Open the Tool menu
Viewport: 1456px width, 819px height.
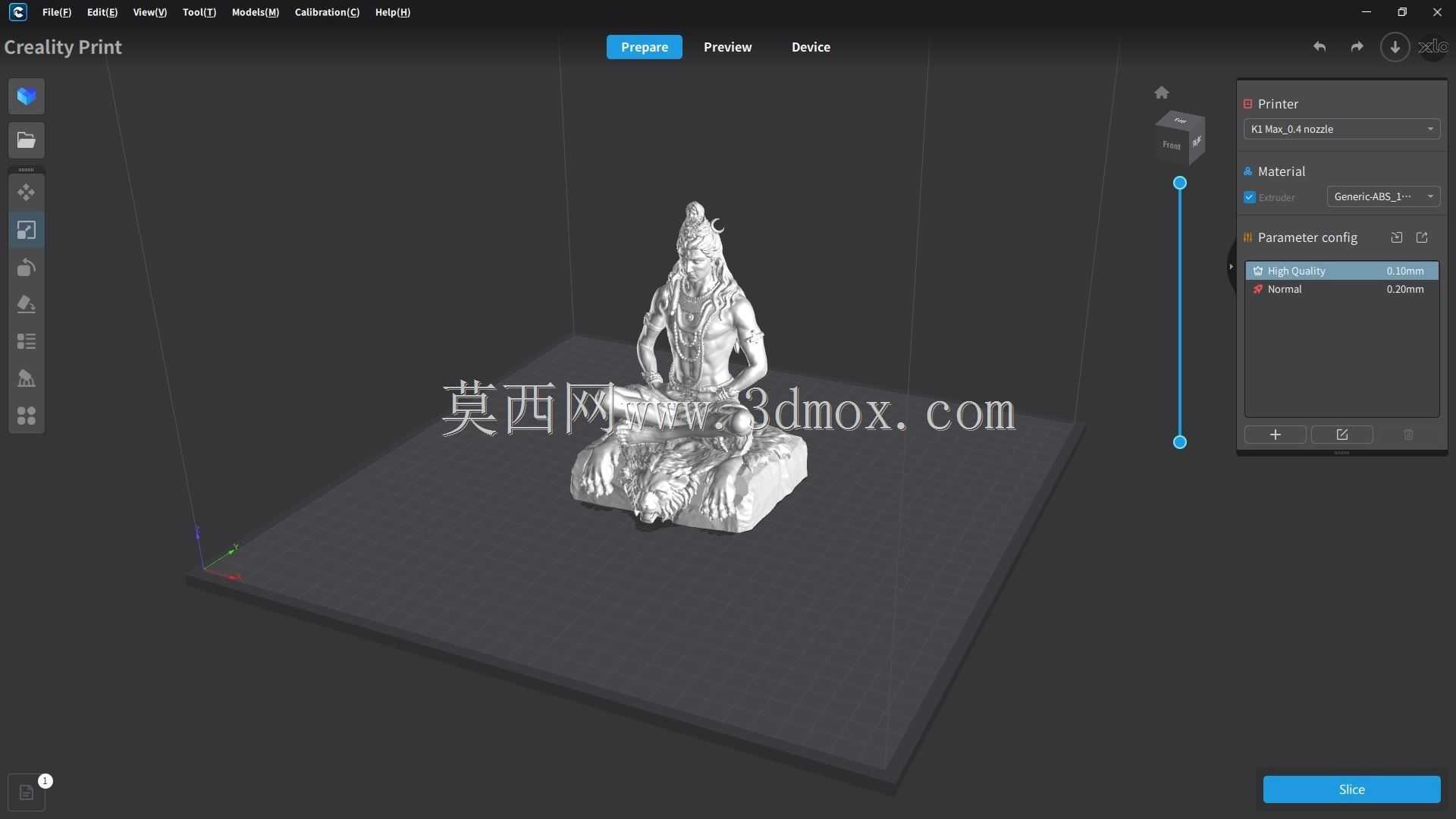pos(199,12)
